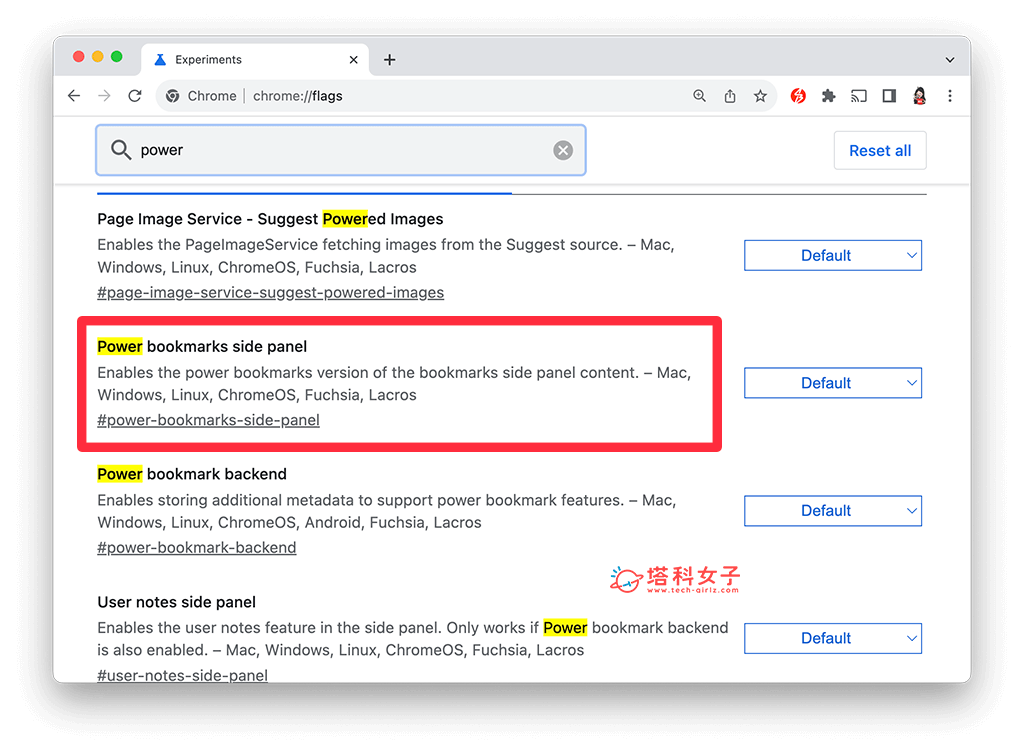Screen dimensions: 1024x753
Task: Click the Power bookmarks side panel title
Action: coord(202,346)
